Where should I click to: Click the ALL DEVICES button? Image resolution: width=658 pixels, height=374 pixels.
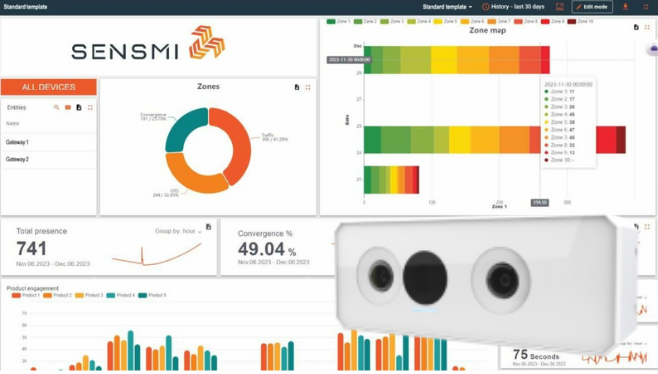[x=49, y=87]
